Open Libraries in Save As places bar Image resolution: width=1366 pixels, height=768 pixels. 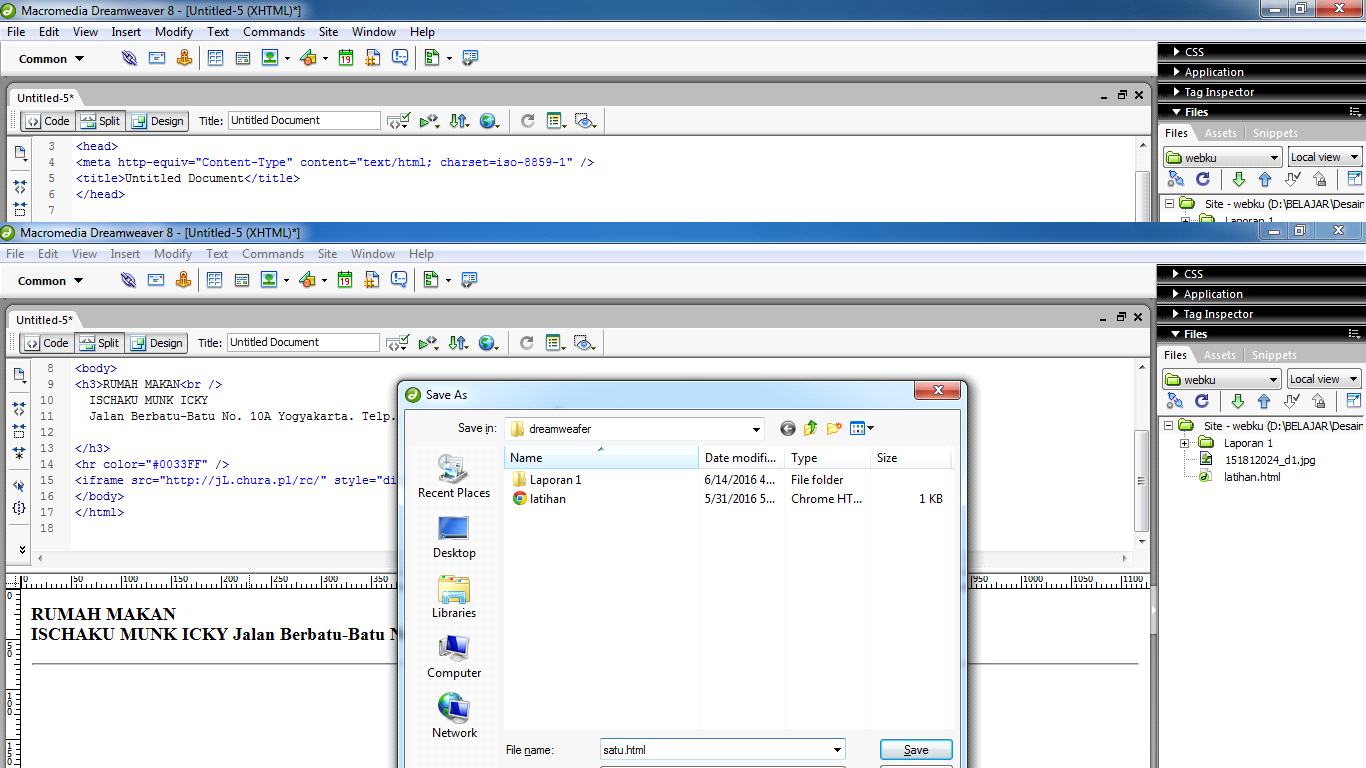(x=454, y=597)
